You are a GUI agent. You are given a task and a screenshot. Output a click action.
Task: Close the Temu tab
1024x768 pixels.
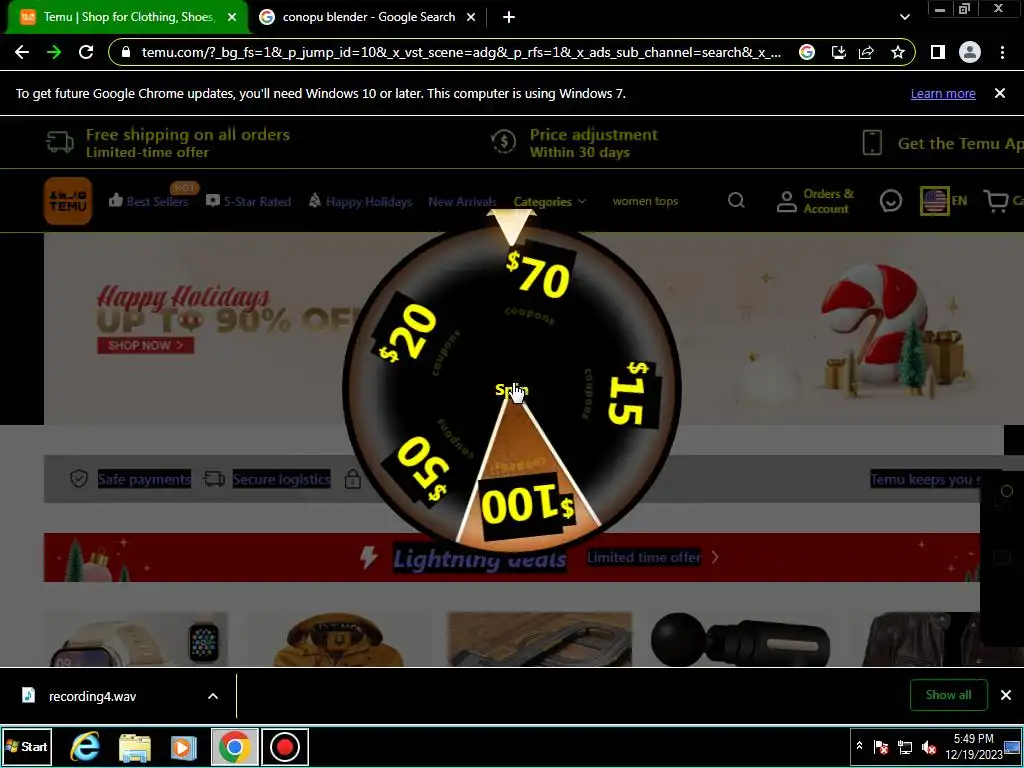pyautogui.click(x=232, y=17)
